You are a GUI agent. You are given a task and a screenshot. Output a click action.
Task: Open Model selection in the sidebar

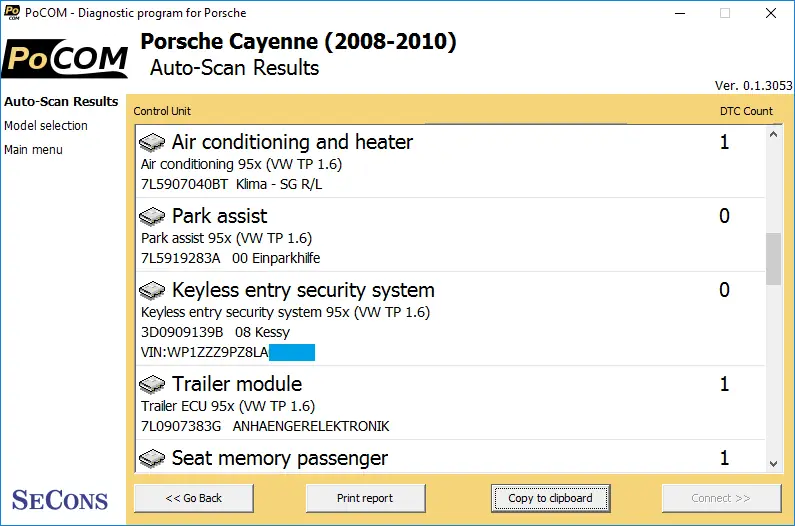pyautogui.click(x=46, y=125)
